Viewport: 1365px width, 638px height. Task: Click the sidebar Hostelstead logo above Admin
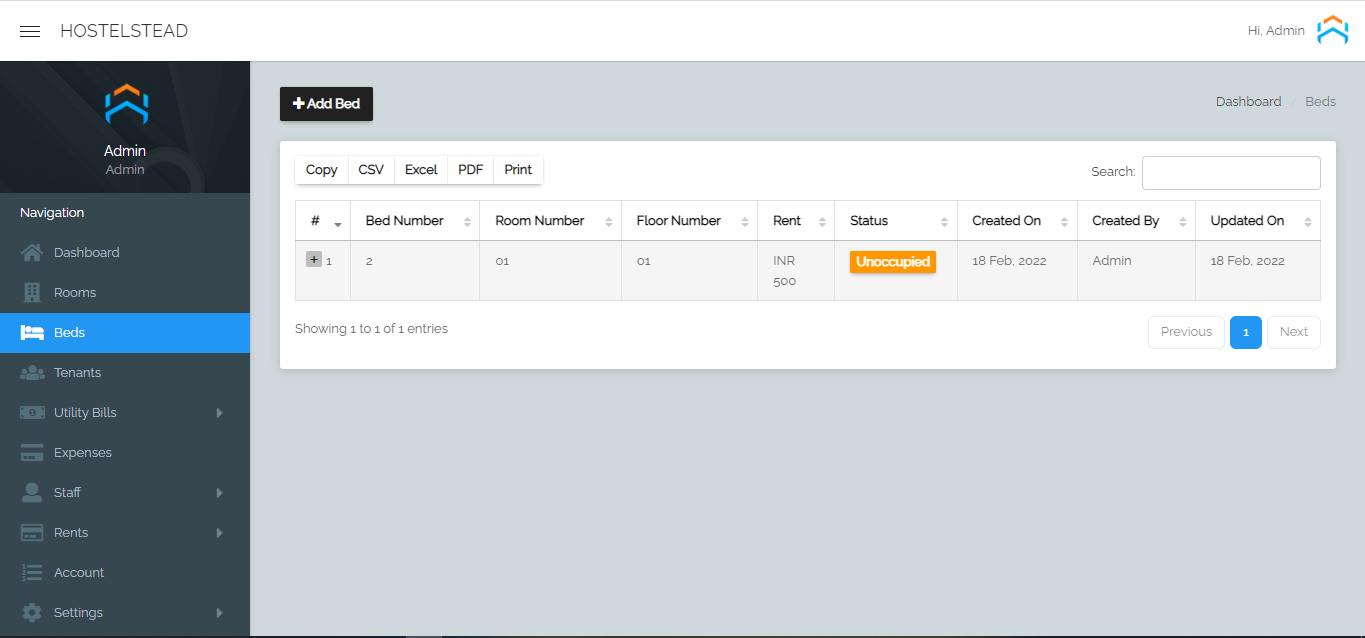point(126,105)
